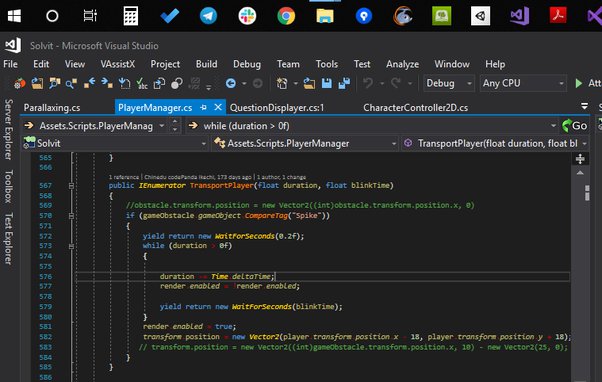Collapse the TransportPlayer method at line 567
The width and height of the screenshot is (602, 382).
click(x=71, y=186)
